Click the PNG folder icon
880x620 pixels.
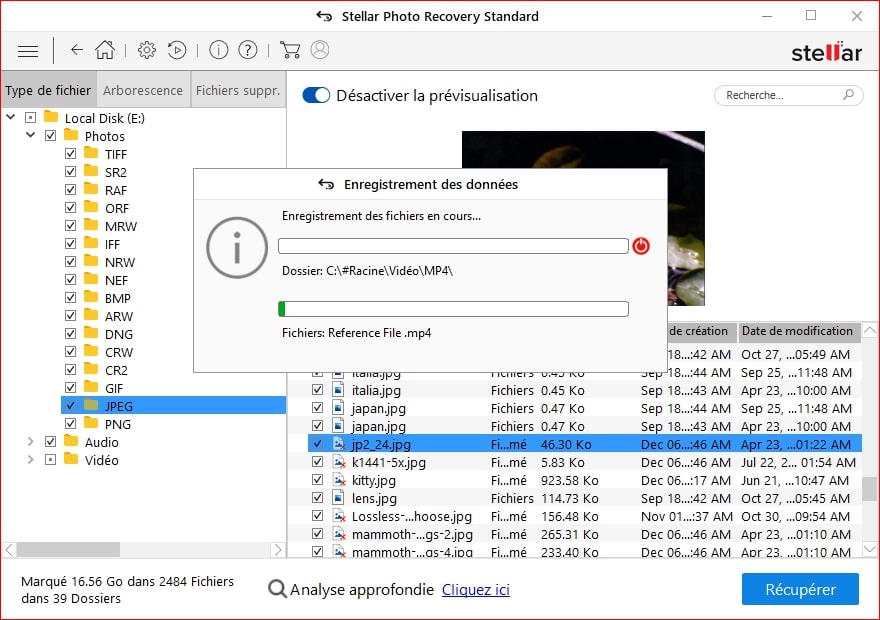[x=91, y=423]
